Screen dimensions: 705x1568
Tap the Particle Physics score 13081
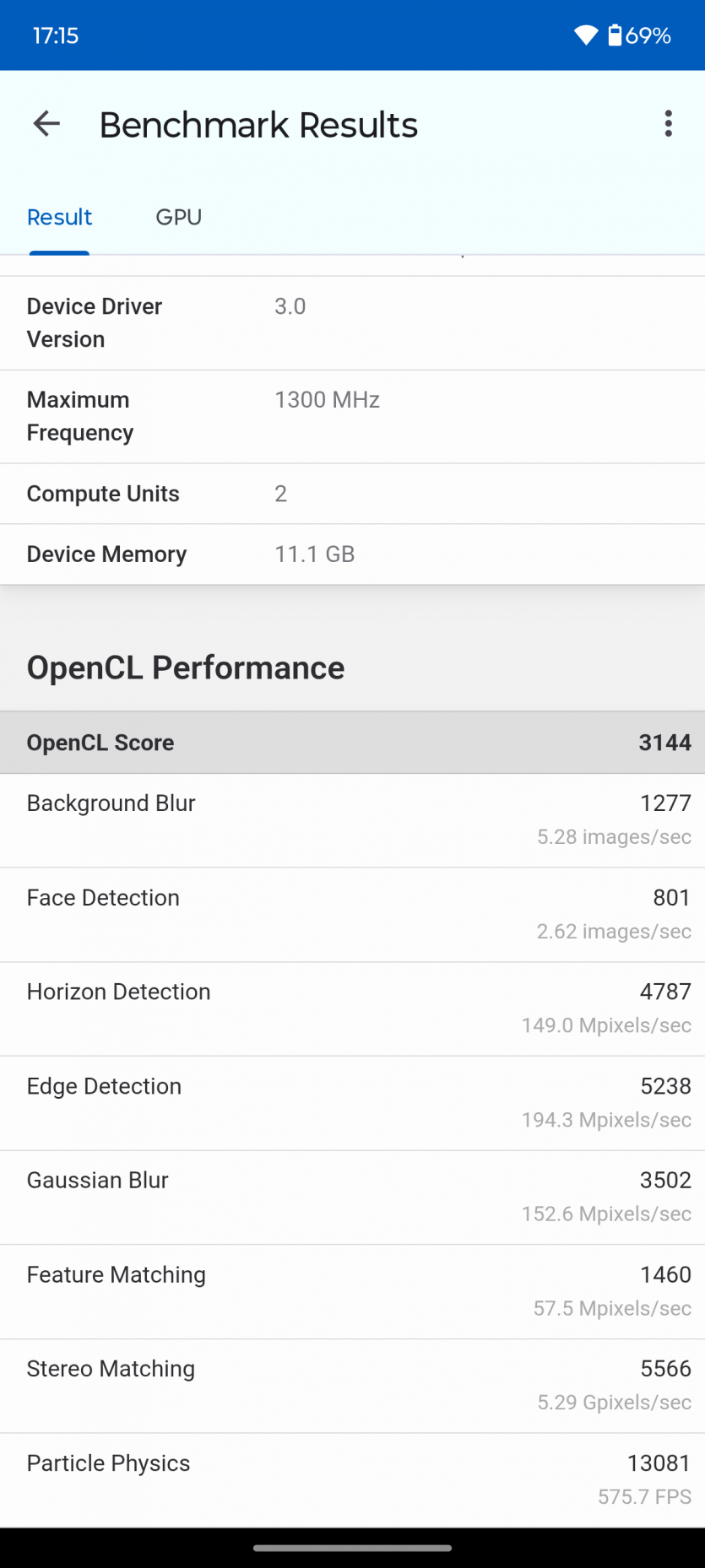659,1463
